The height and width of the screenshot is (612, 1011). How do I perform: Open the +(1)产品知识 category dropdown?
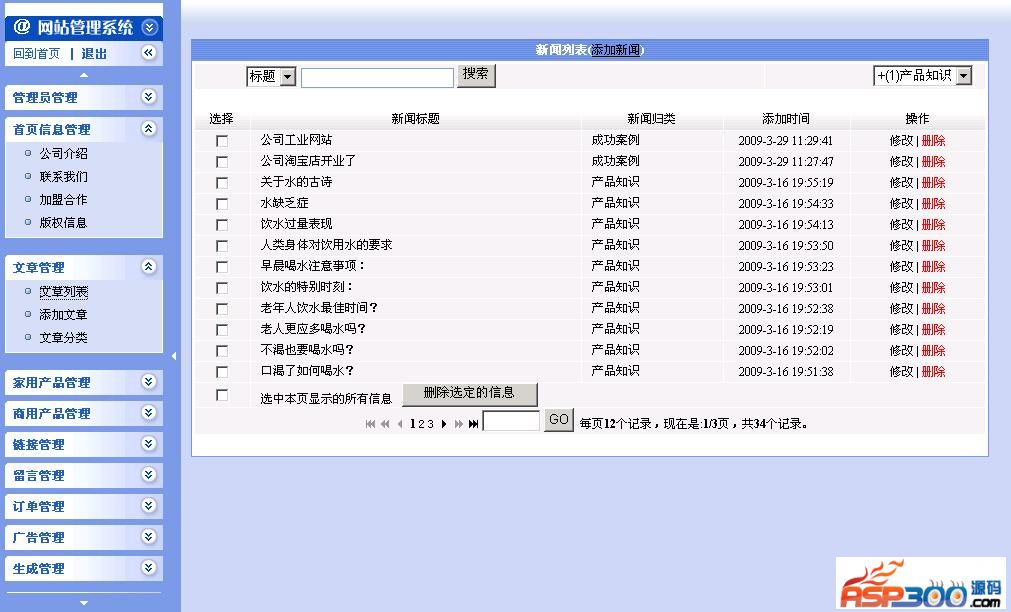(963, 76)
